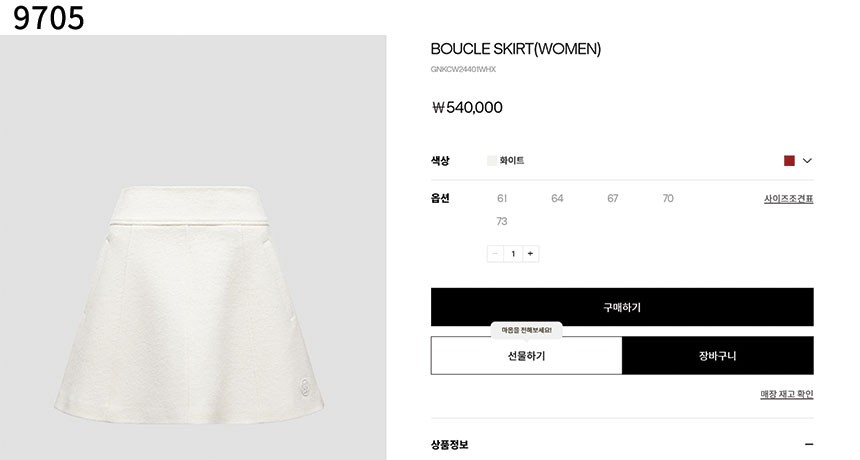Click the 선물하기 gift button

(527, 356)
